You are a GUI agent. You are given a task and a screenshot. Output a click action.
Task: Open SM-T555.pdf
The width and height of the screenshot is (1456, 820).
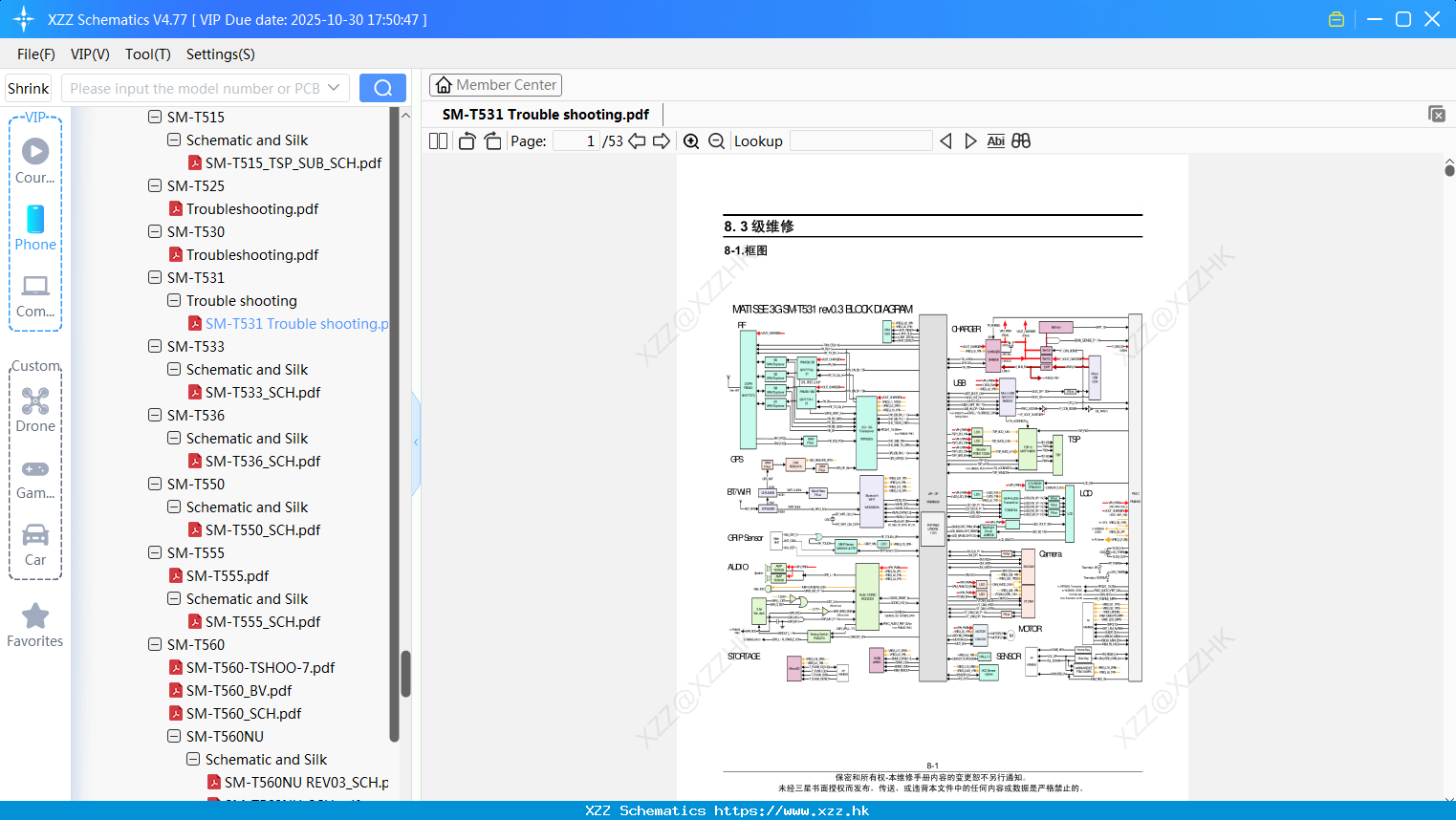[x=218, y=576]
